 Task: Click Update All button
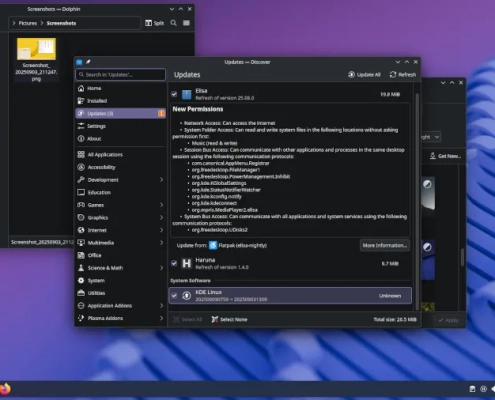364,75
